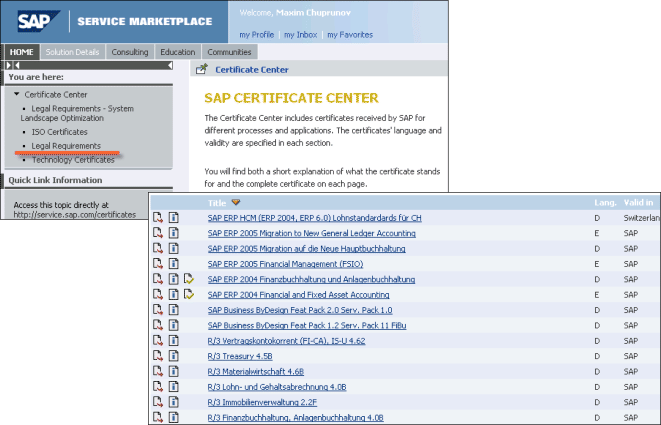Open SAP ERP 2005 Migration to New General Ledger link

pos(312,233)
